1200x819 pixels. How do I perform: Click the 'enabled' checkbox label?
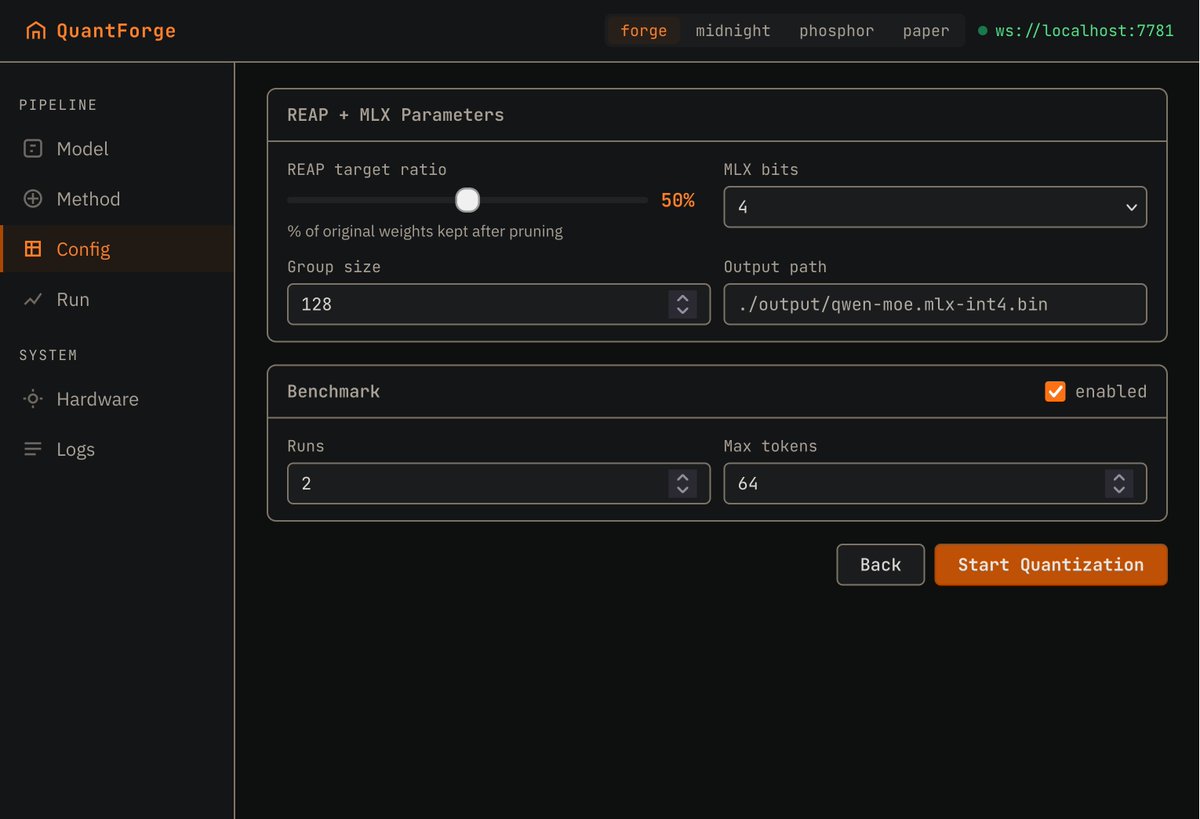1111,391
